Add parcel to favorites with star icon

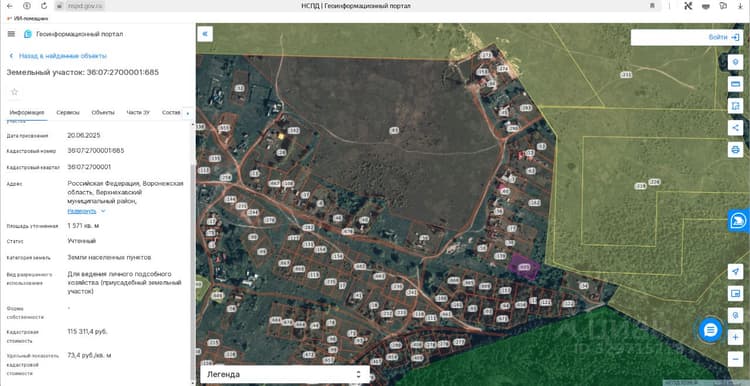[x=14, y=92]
